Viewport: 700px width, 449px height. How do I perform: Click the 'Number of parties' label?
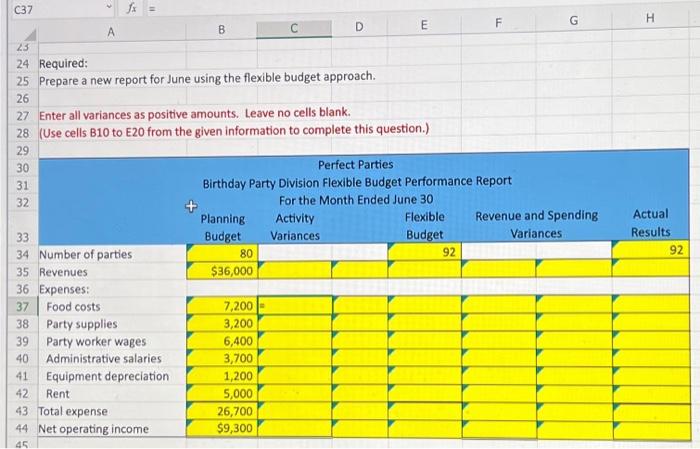point(85,254)
